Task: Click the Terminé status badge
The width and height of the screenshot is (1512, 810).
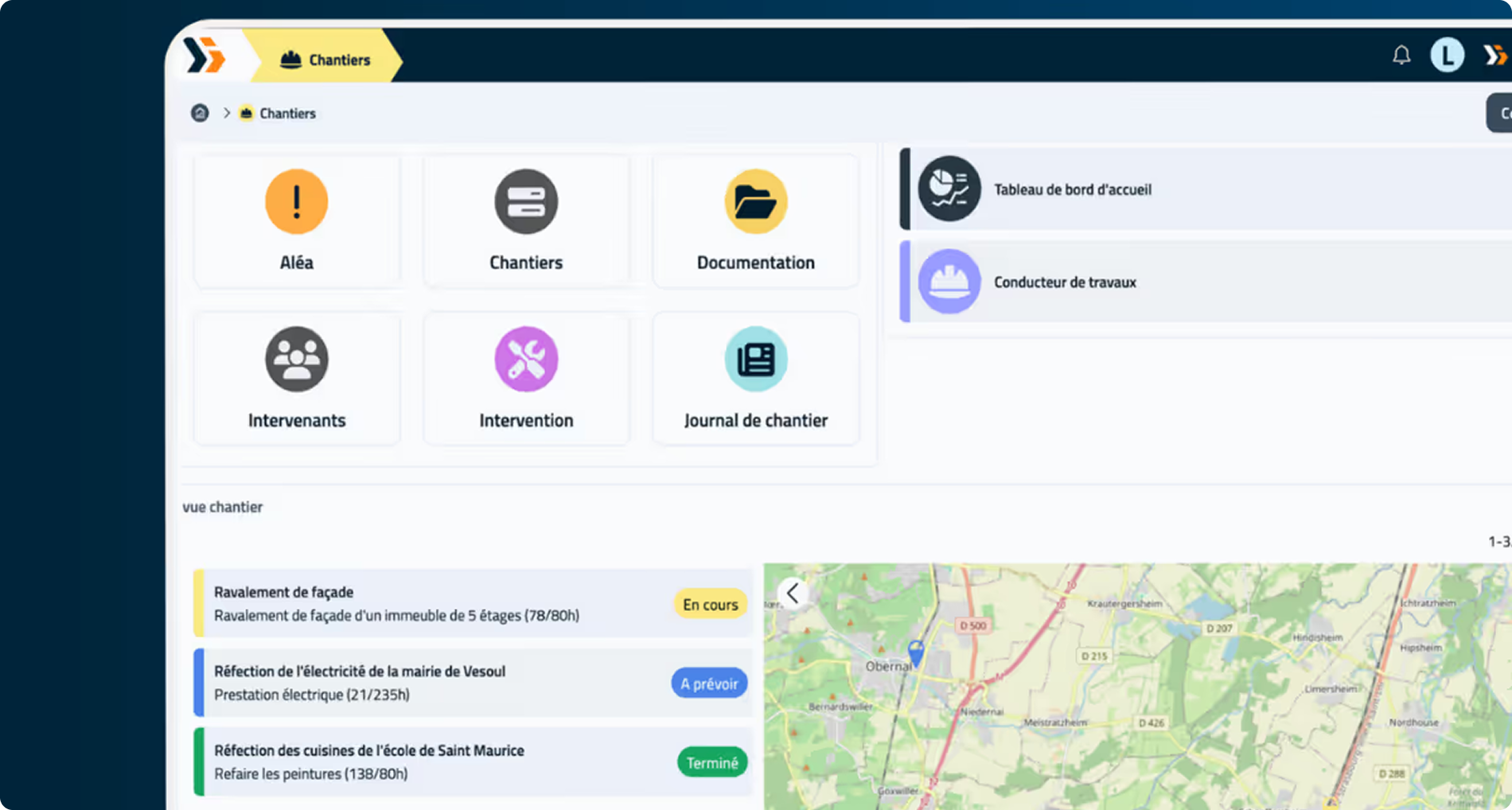Action: pos(712,763)
